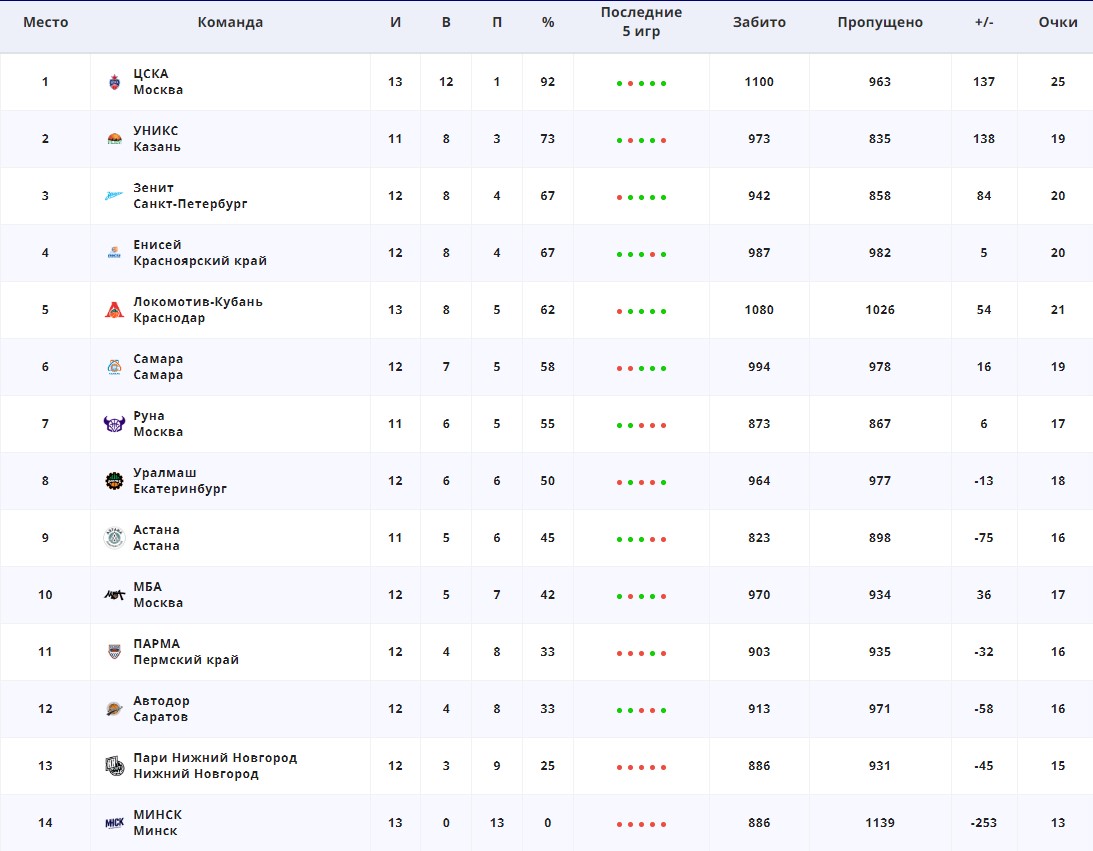Click the Avtodor Saratov team logo
The width and height of the screenshot is (1093, 851).
coord(114,709)
